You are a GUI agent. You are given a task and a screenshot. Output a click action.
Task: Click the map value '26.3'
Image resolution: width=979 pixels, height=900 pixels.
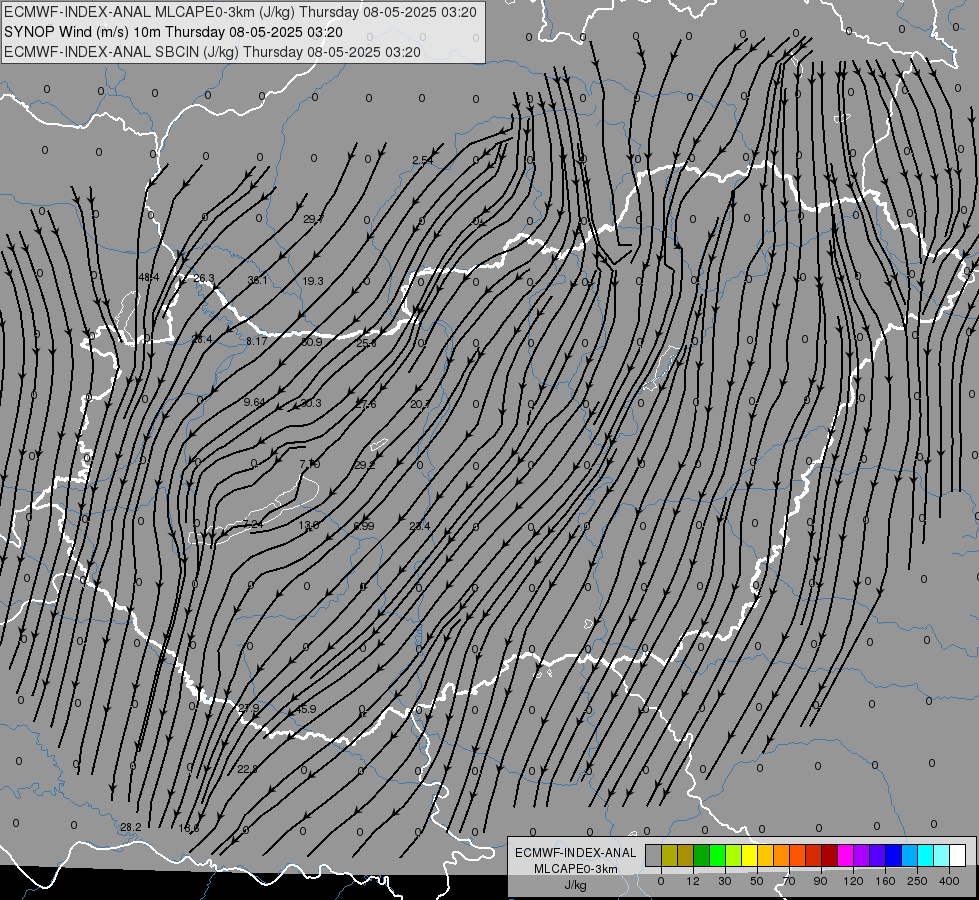204,278
